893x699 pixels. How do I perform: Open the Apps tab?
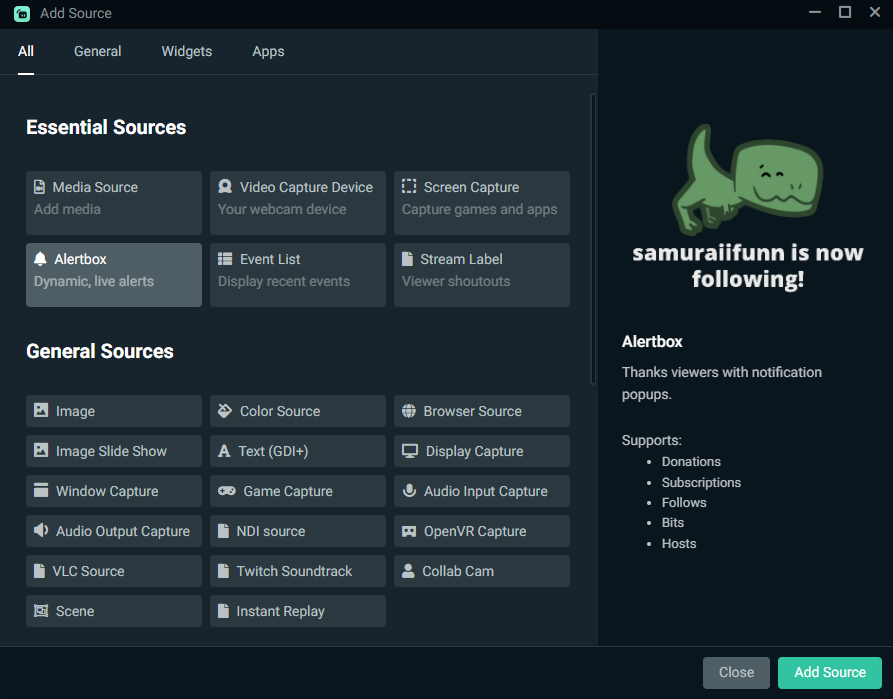coord(268,51)
